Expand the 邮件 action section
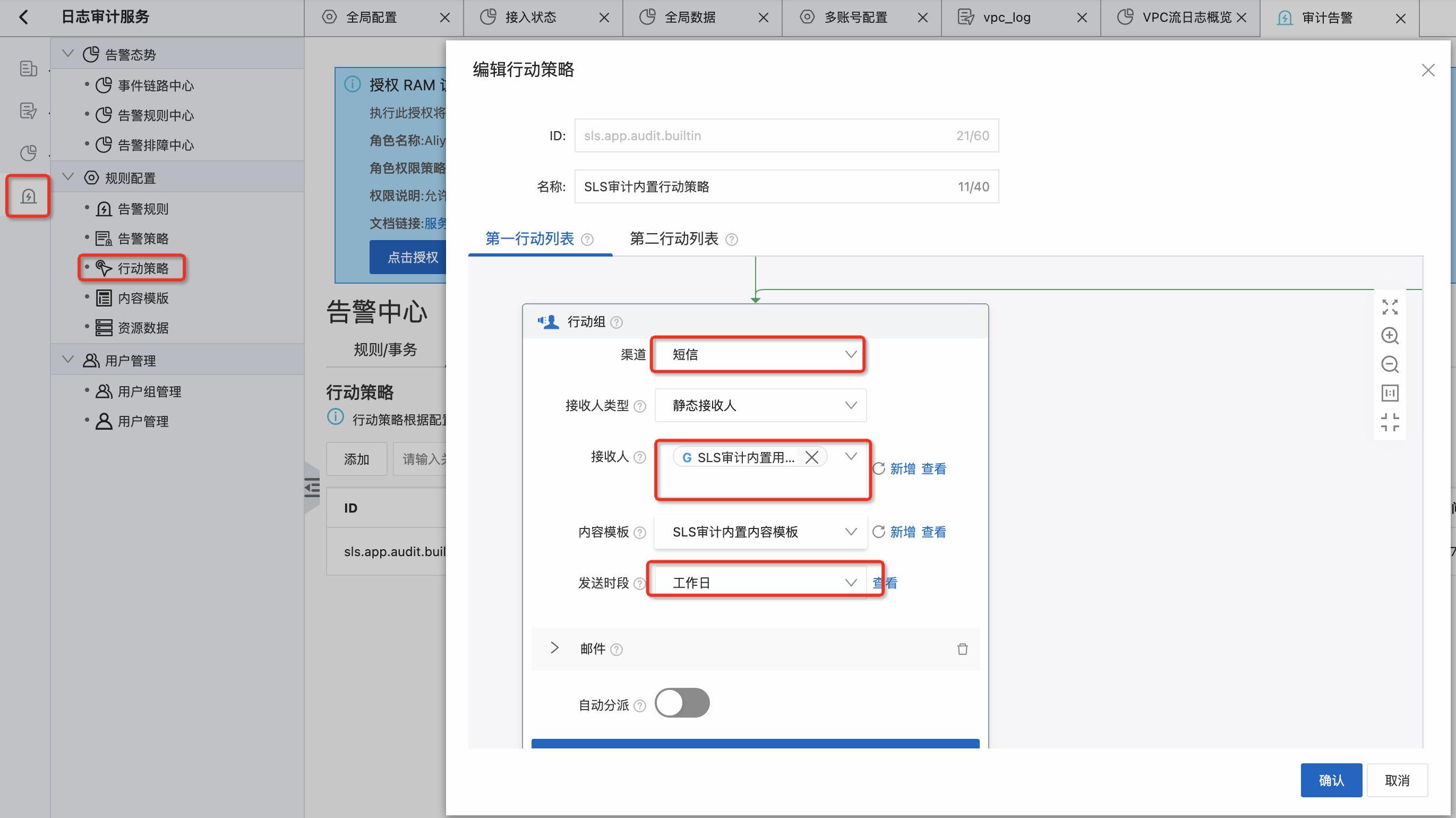1456x818 pixels. click(554, 648)
